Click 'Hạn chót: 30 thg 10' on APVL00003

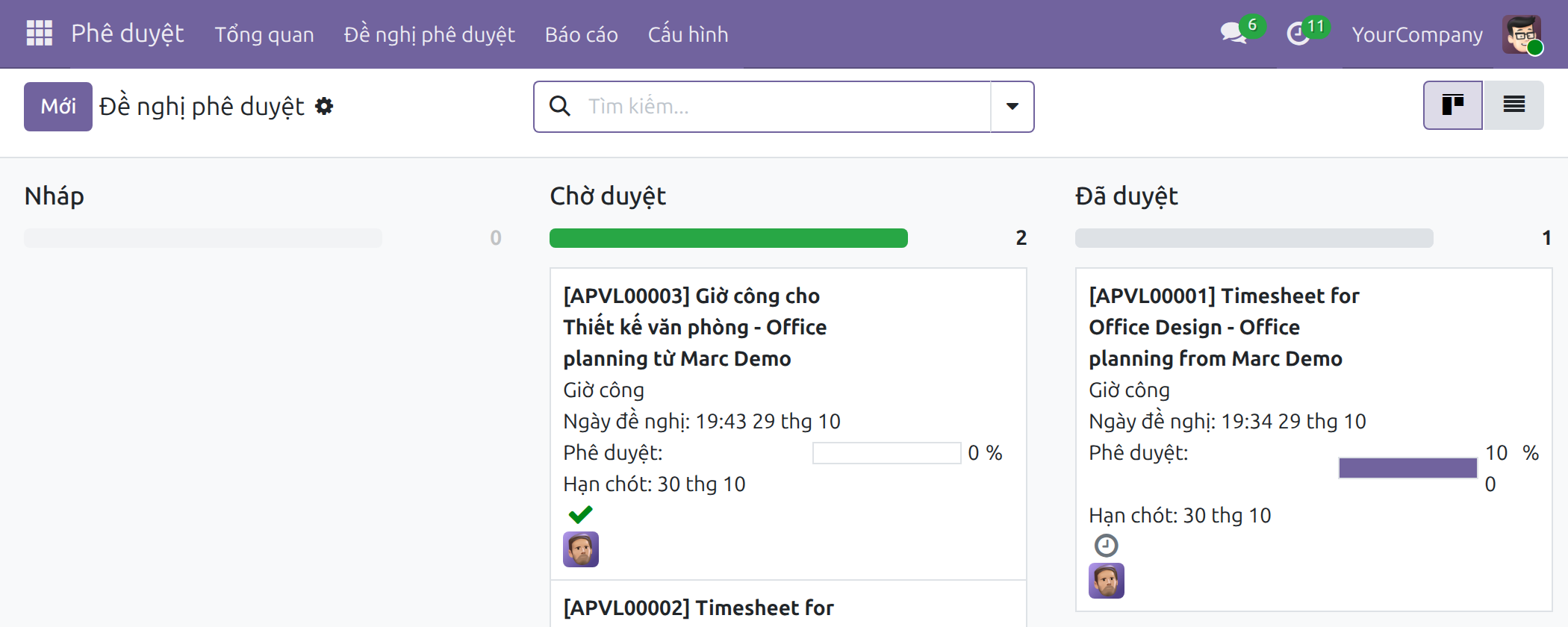point(654,484)
